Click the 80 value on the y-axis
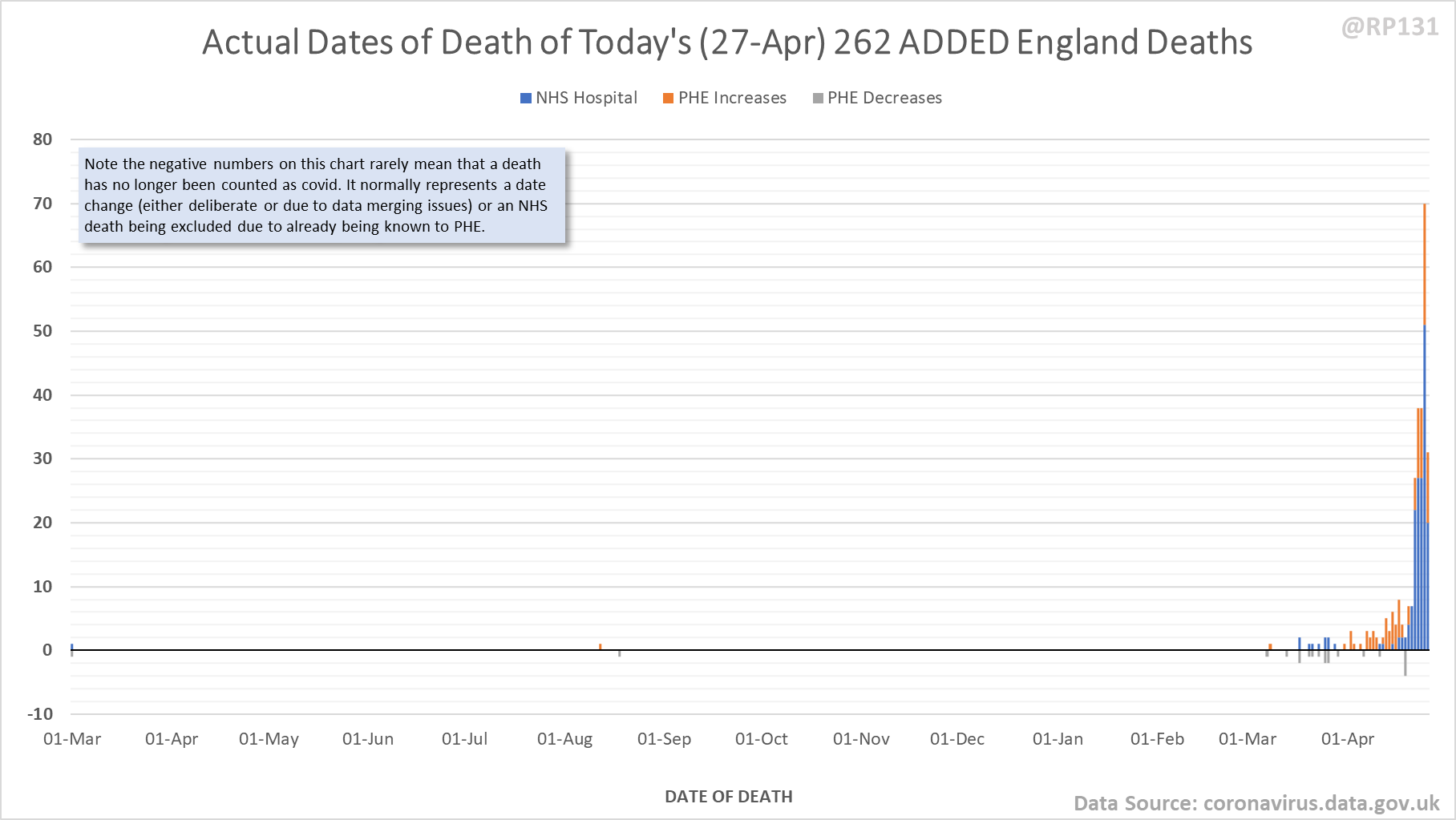The height and width of the screenshot is (820, 1456). tap(42, 139)
